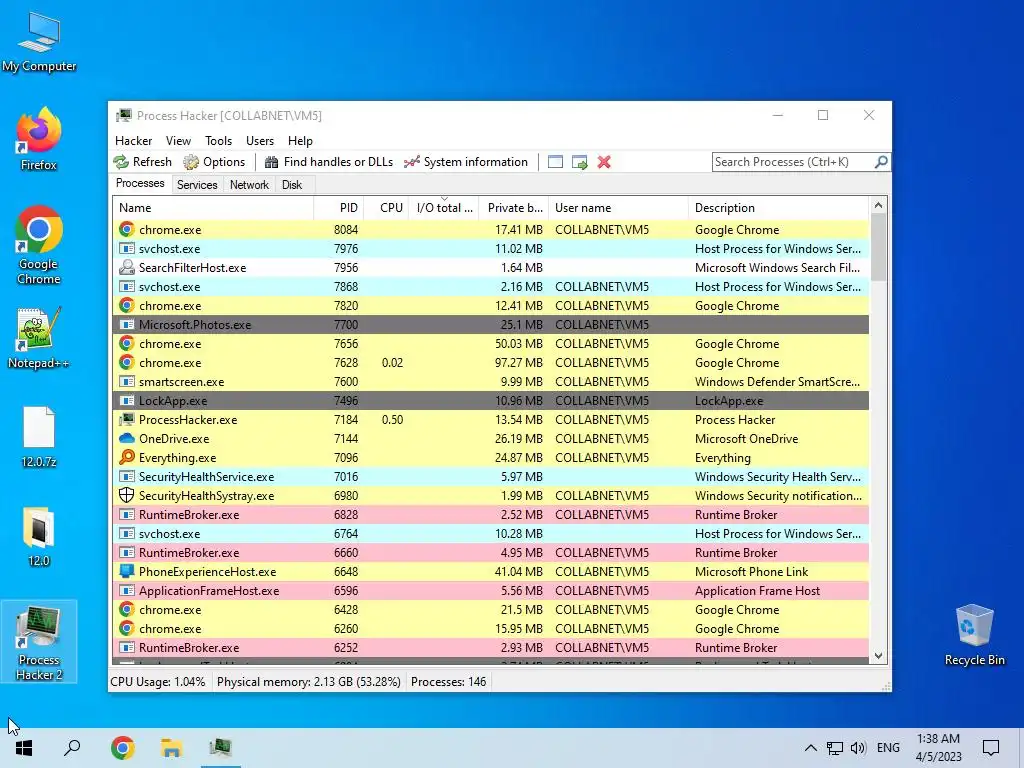
Task: Select the 12.0 folder on desktop
Action: click(39, 536)
